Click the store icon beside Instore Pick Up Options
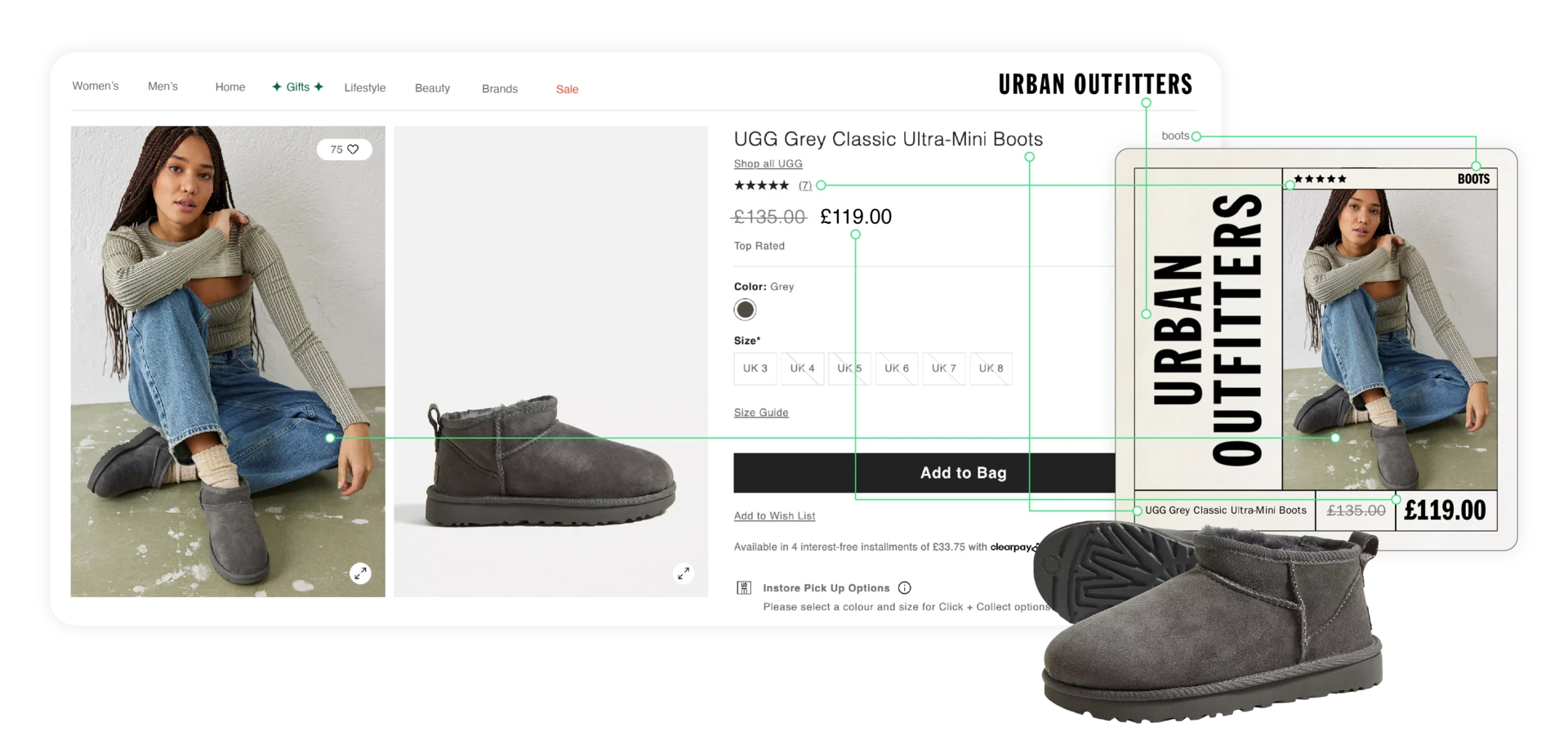1568x745 pixels. (744, 588)
